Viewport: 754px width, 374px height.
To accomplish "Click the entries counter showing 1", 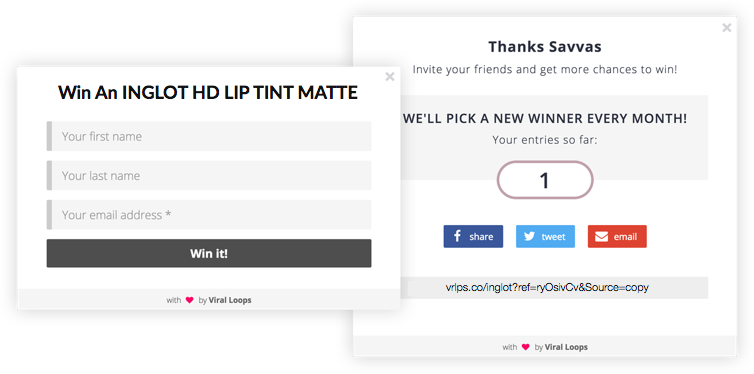I will click(x=545, y=180).
